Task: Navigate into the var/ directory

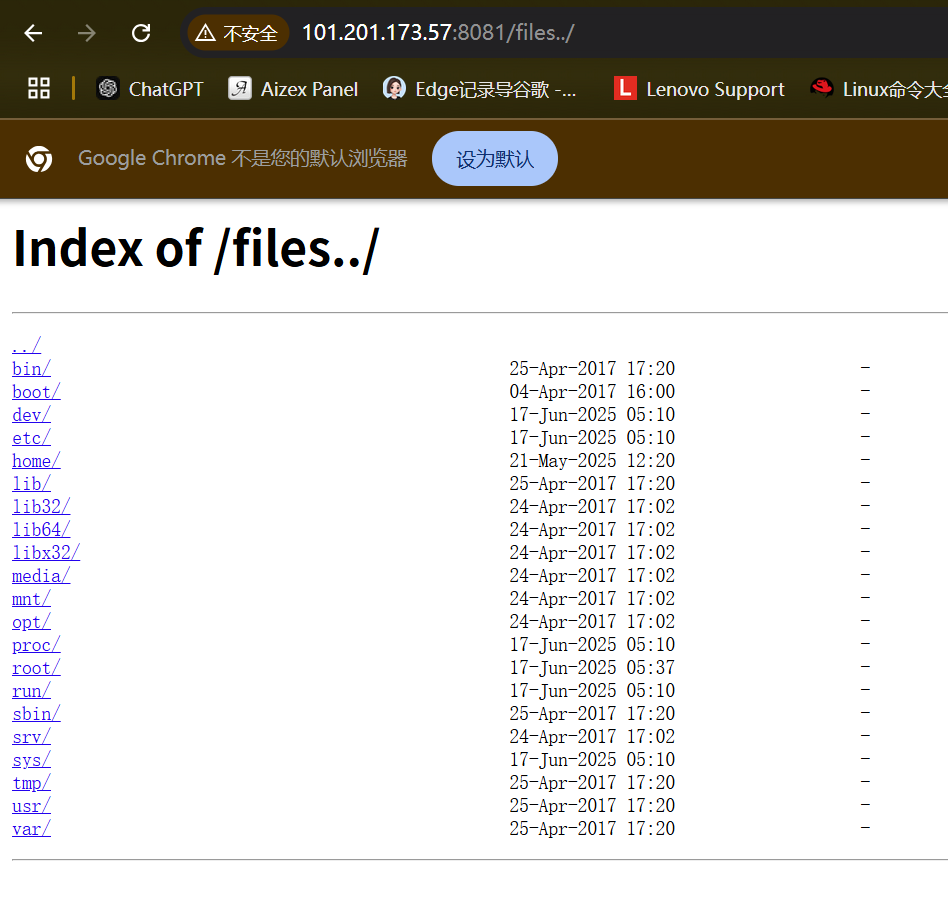Action: click(31, 829)
